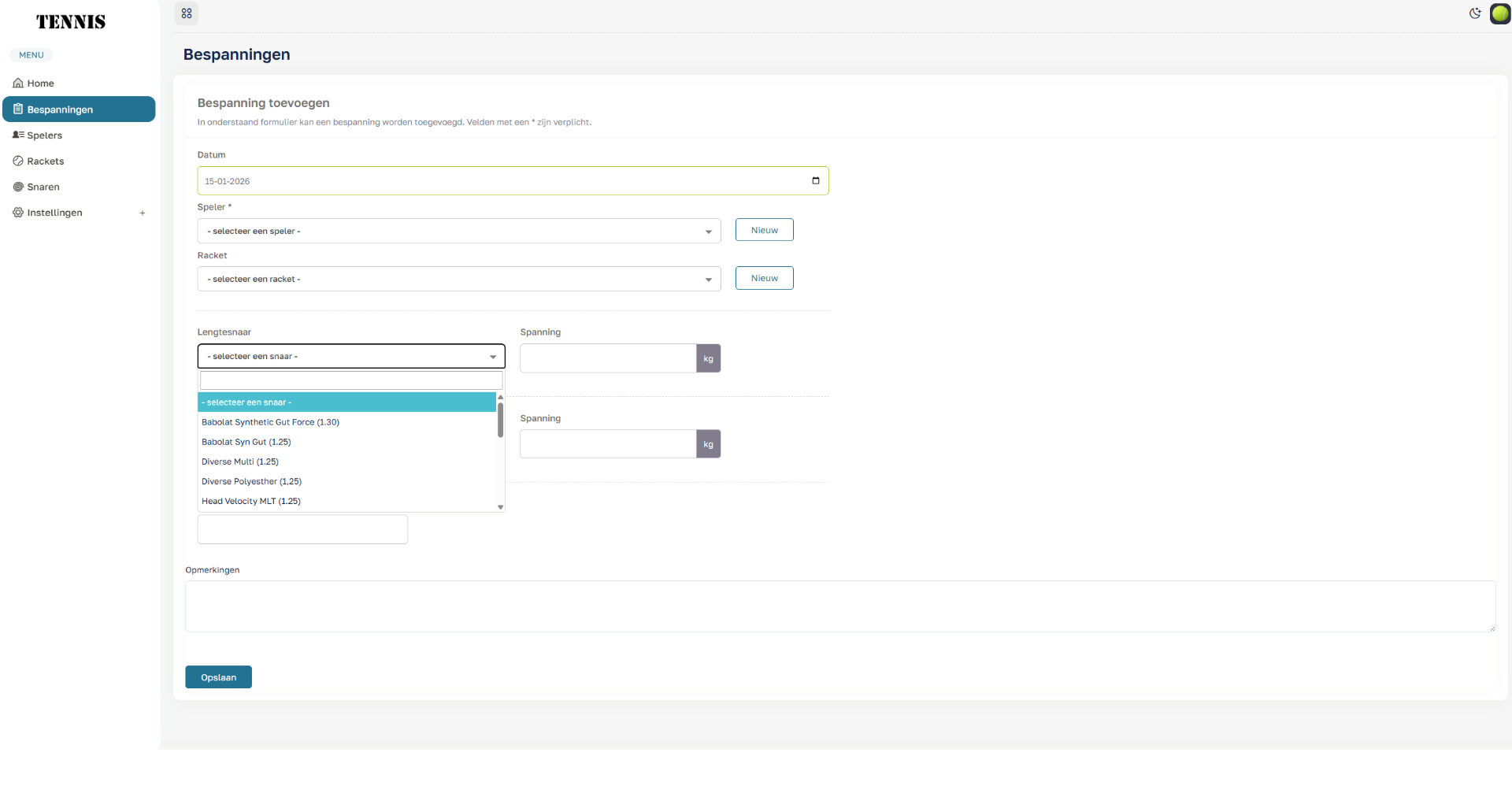Screen dimensions: 1512x786
Task: Open the calendar picker in Datum field
Action: (x=816, y=181)
